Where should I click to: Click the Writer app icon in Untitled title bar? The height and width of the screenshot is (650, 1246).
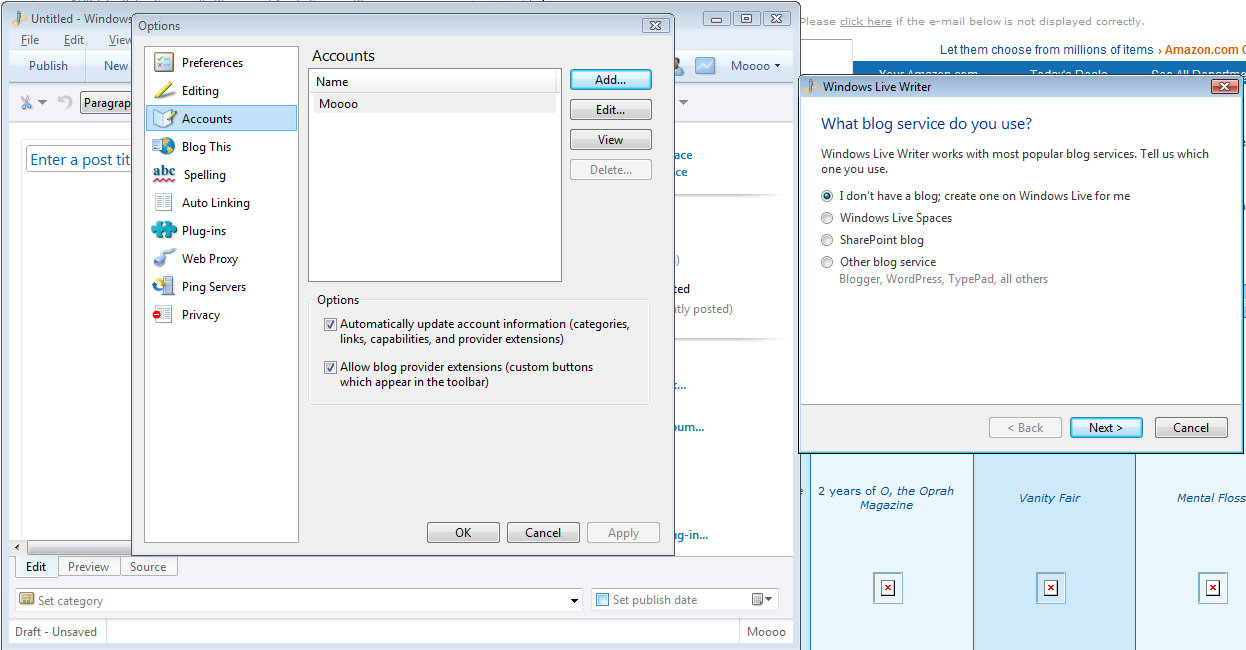(x=18, y=18)
